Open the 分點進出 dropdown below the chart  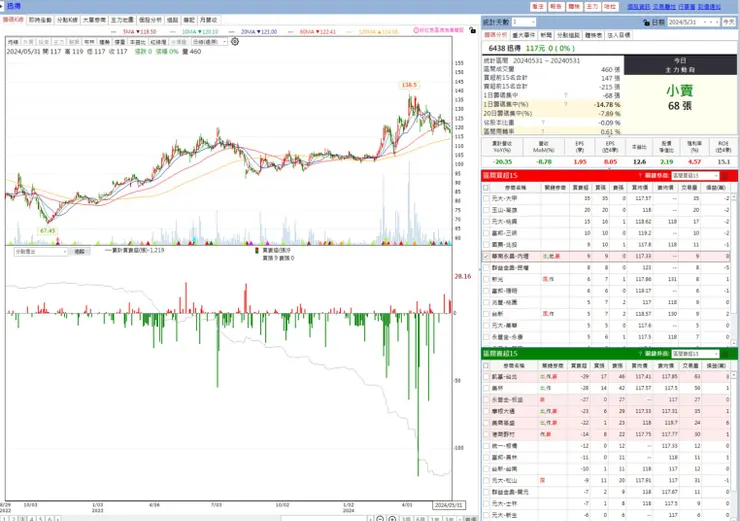pyautogui.click(x=41, y=252)
